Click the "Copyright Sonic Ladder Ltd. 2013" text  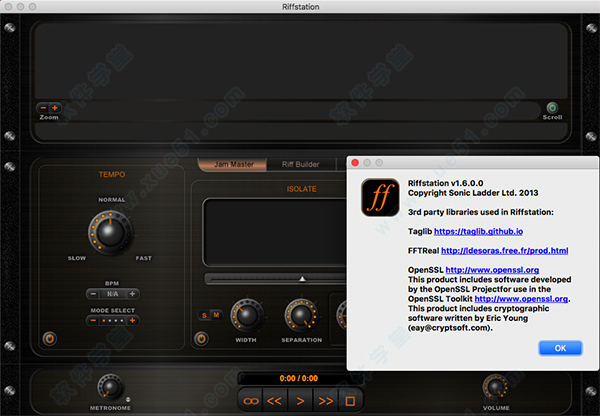473,193
